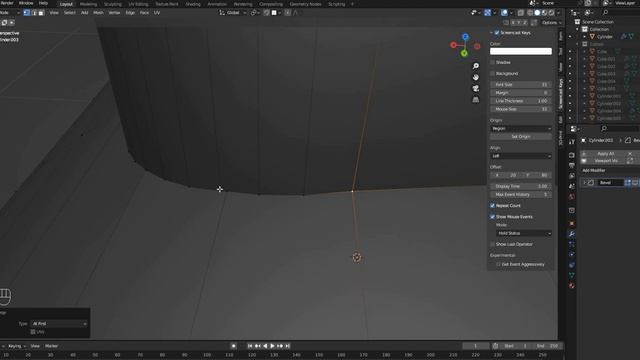Open the Physics properties tab icon

click(x=572, y=254)
